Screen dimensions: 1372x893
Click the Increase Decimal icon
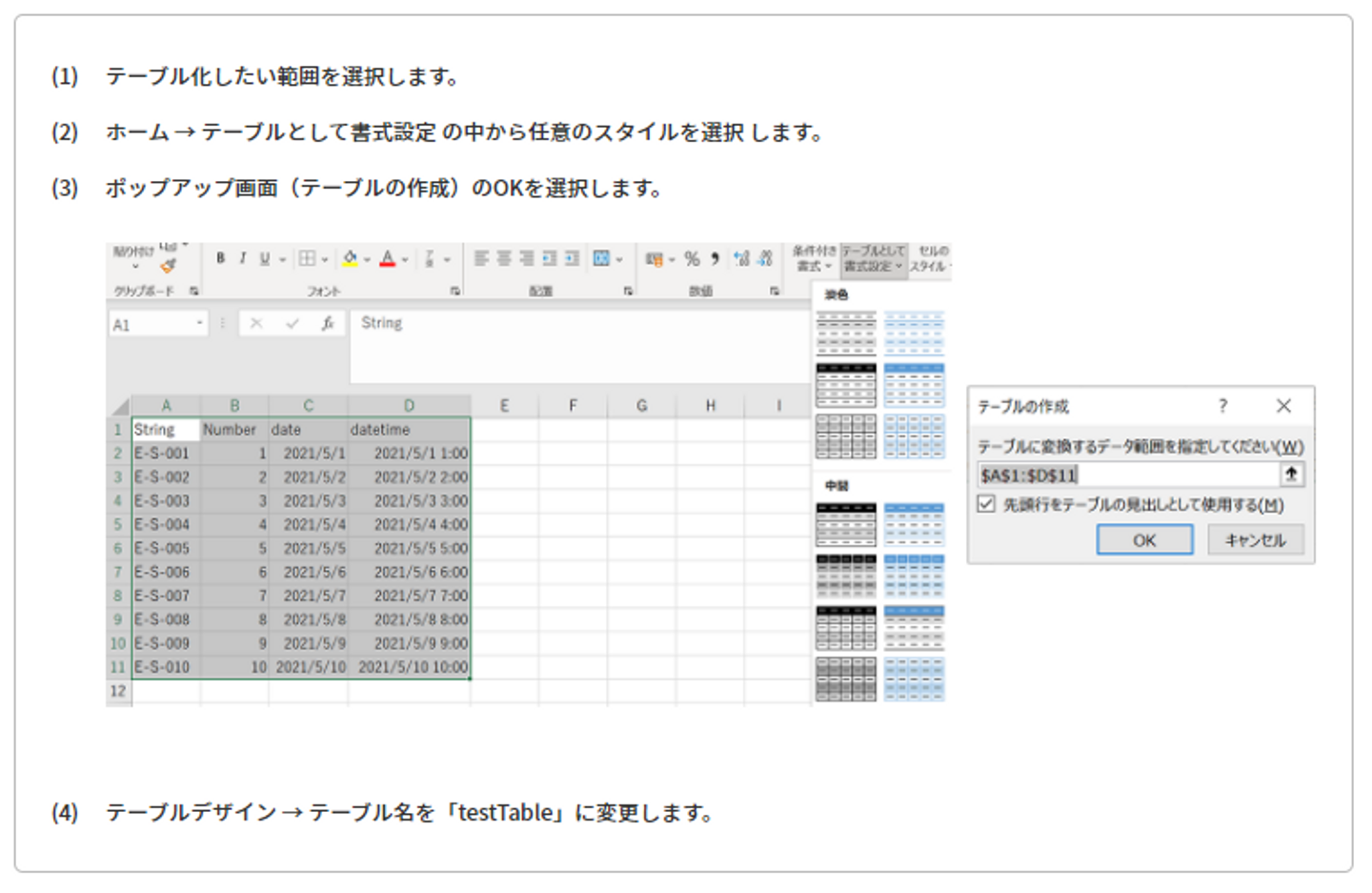741,258
